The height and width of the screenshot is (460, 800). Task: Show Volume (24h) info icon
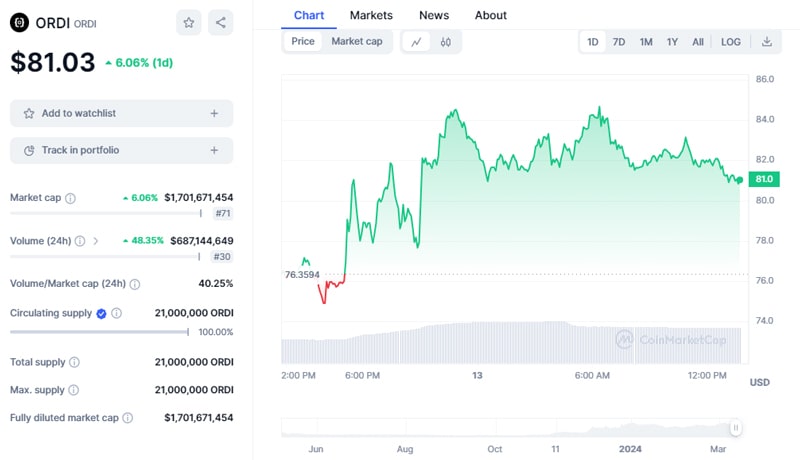[x=80, y=241]
